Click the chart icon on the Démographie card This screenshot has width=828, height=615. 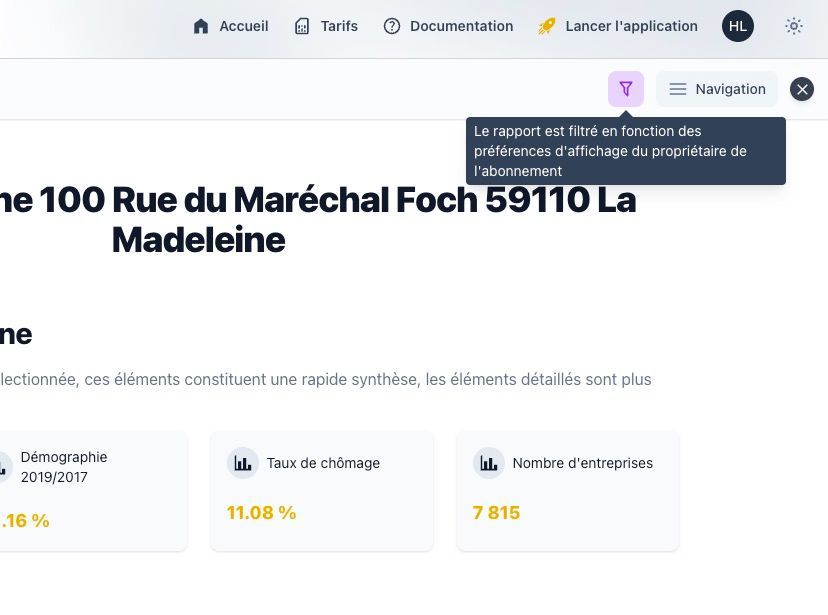click(2, 466)
